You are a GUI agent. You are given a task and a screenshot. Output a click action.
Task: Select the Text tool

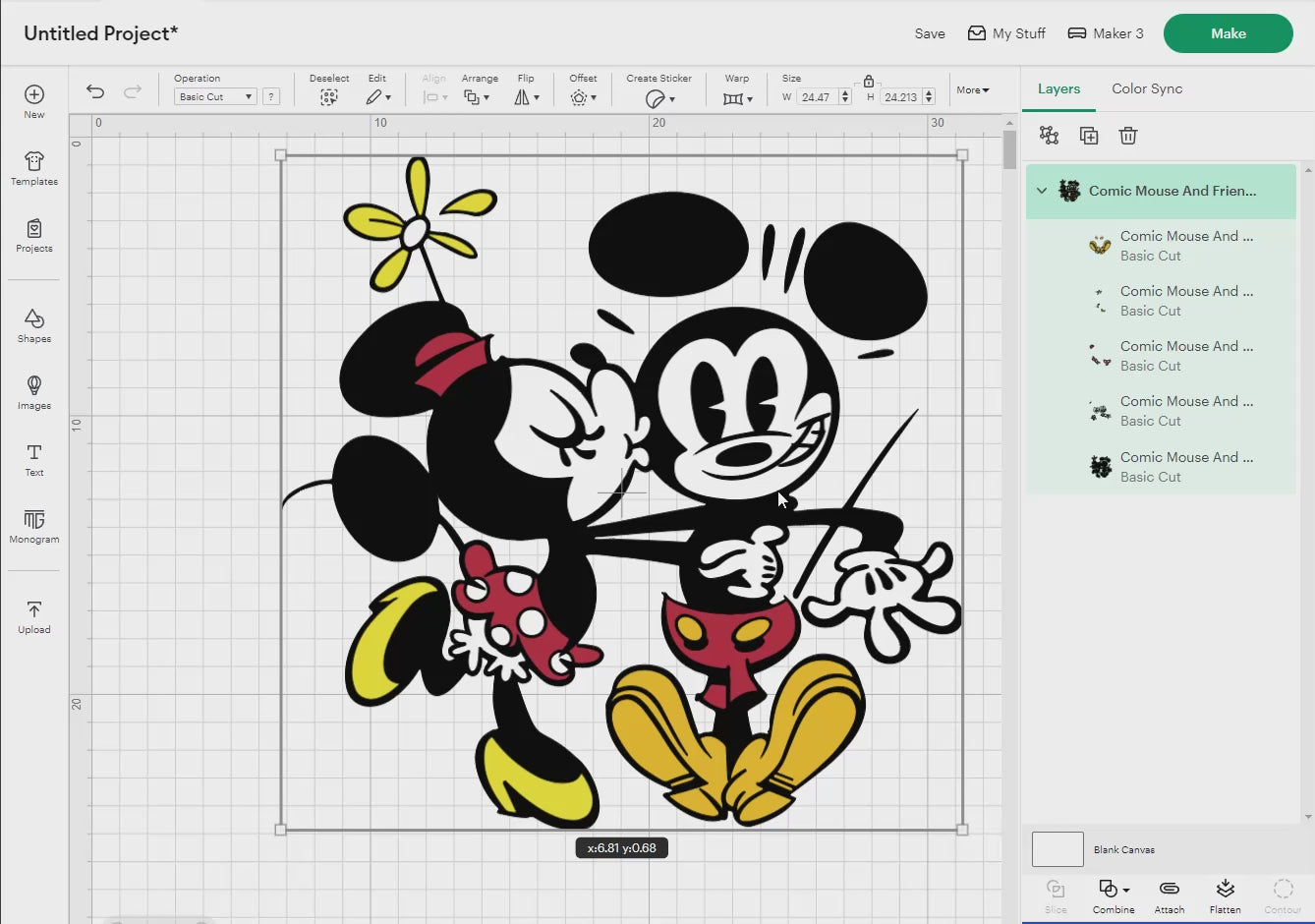(34, 459)
